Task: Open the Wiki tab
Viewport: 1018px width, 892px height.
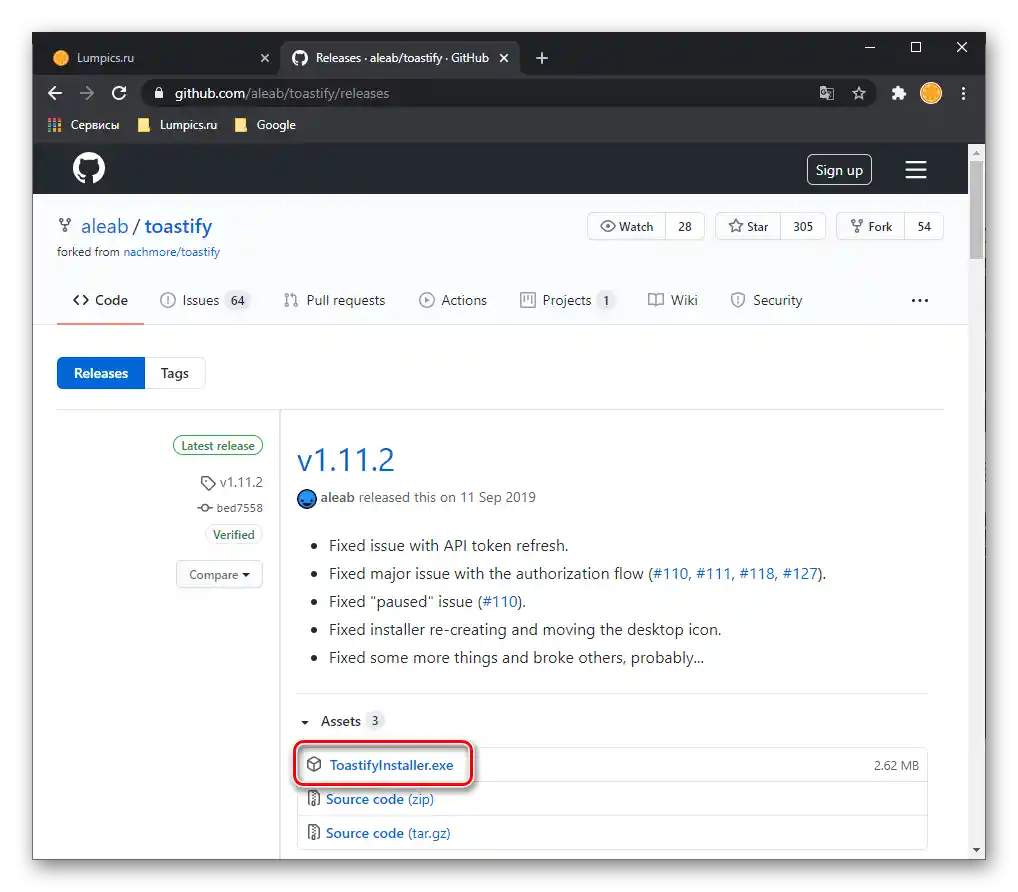Action: click(x=673, y=301)
